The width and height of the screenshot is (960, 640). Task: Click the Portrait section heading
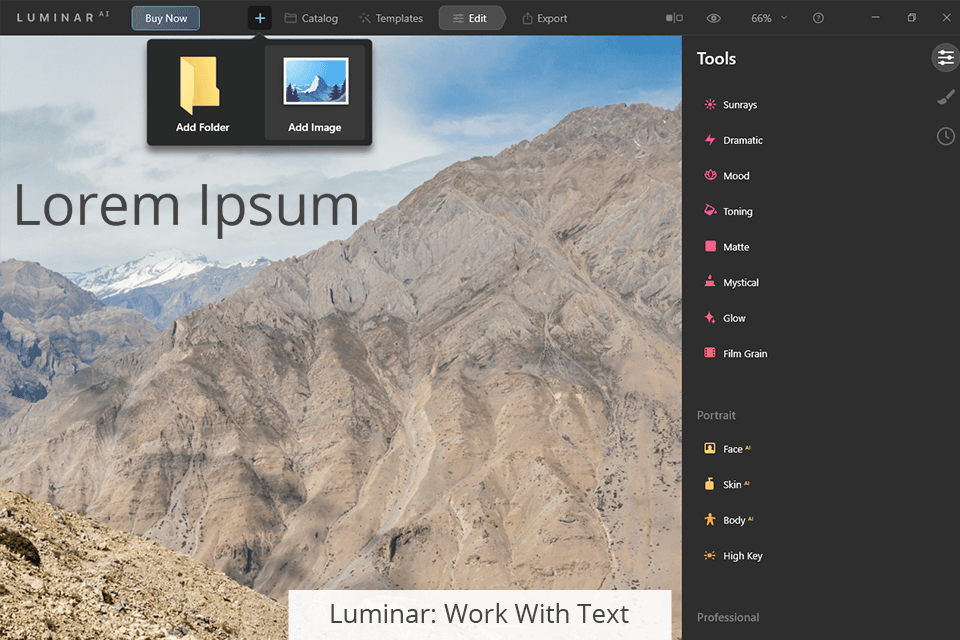[x=716, y=415]
